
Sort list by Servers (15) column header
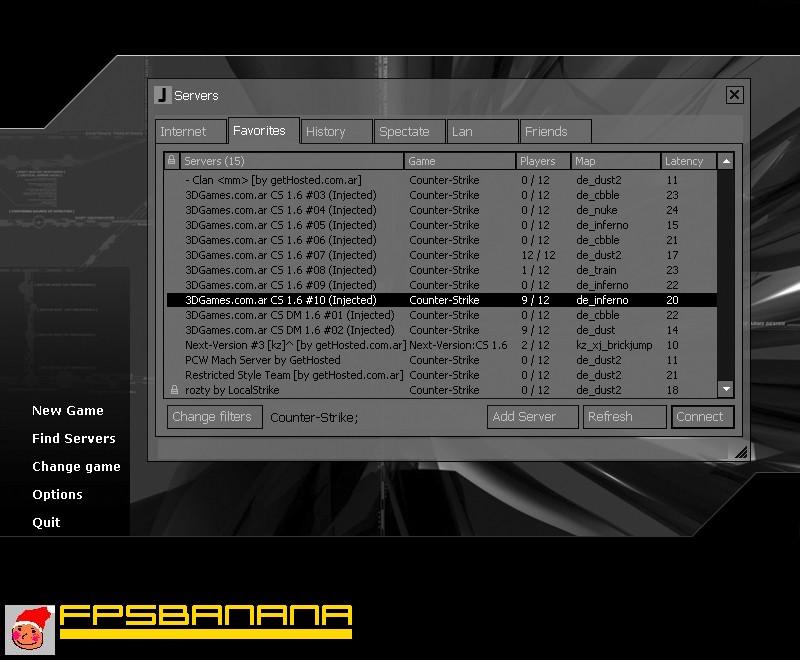click(291, 161)
